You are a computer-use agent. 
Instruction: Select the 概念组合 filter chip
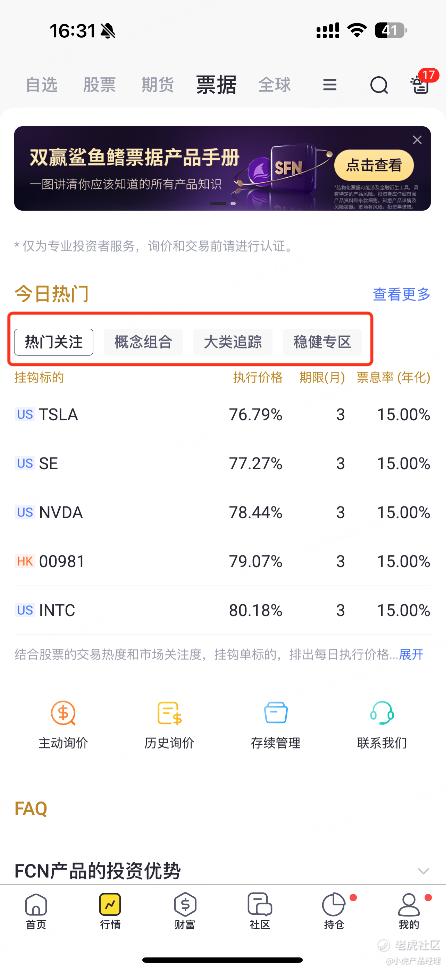(x=143, y=342)
